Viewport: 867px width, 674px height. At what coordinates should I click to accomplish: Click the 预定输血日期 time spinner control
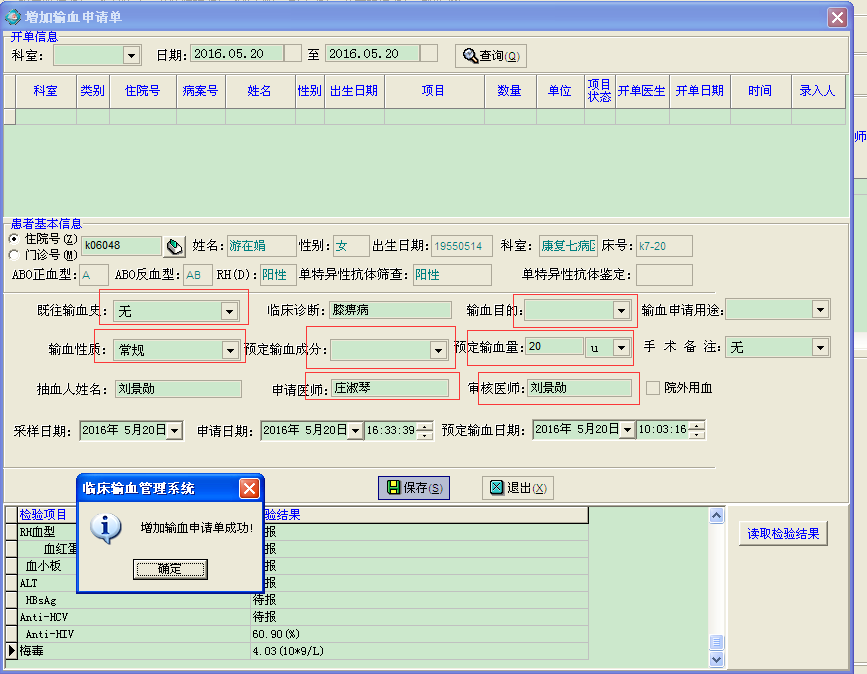click(697, 430)
